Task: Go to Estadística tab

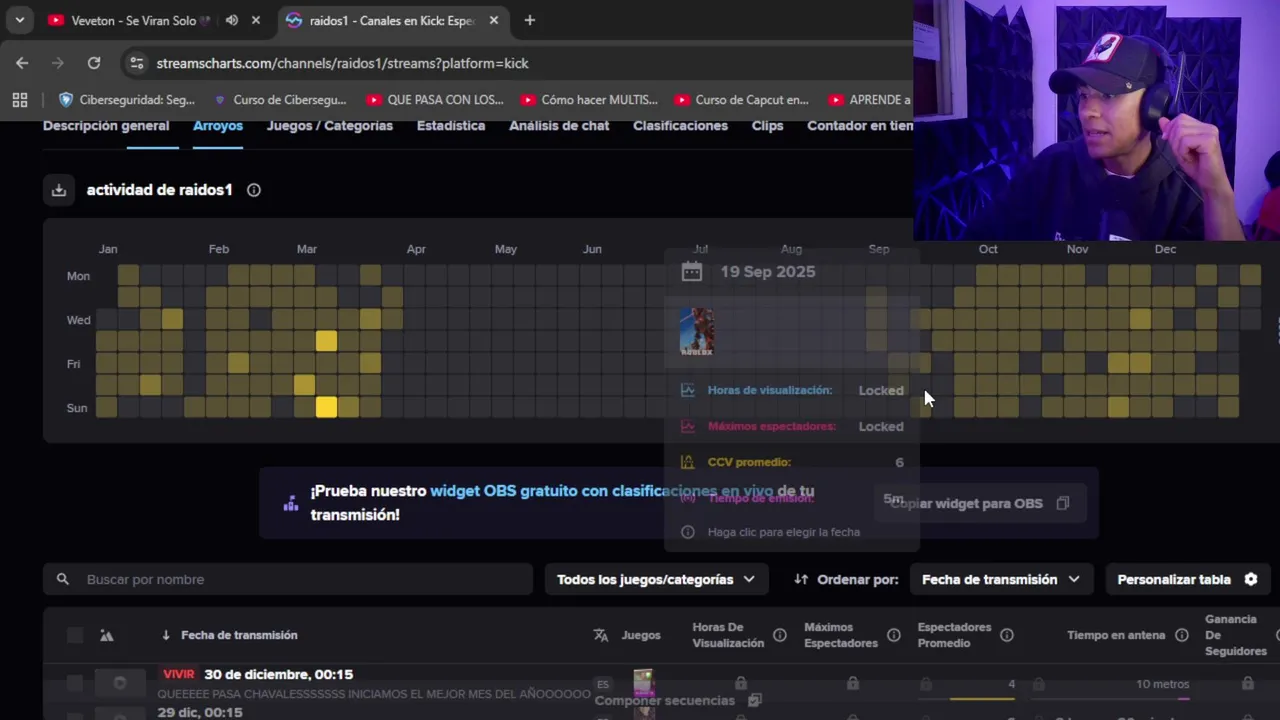Action: 451,126
